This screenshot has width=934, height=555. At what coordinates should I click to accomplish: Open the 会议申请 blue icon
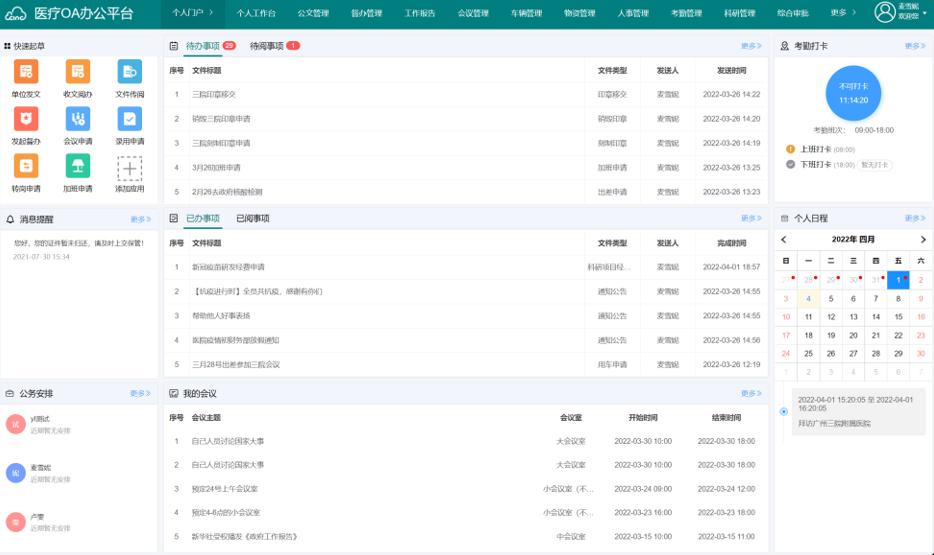point(78,119)
